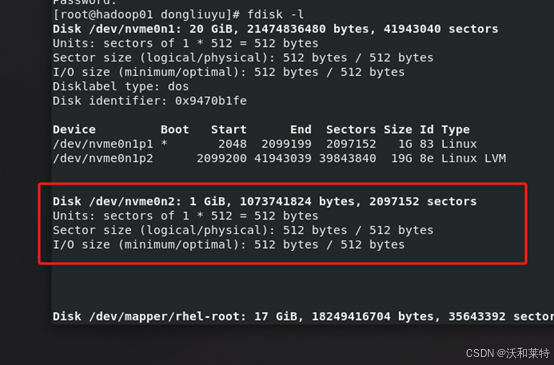Select the Disk identifier 0x9470b1fe text

click(149, 101)
